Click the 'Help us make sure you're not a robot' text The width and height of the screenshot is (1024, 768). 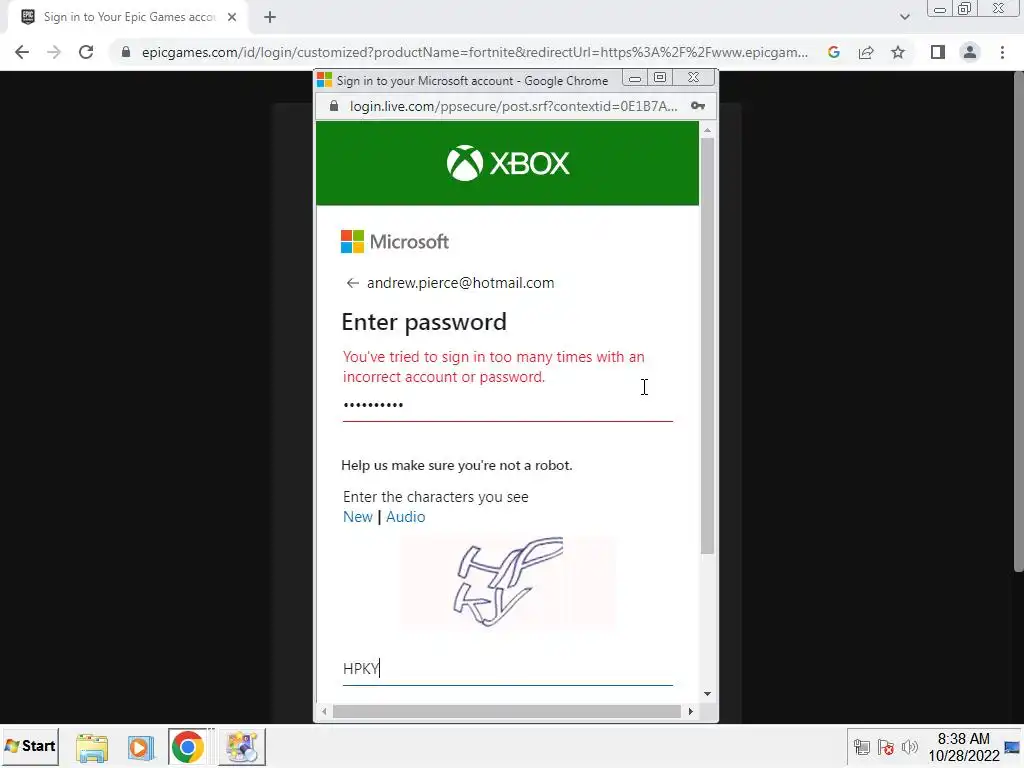(x=456, y=466)
